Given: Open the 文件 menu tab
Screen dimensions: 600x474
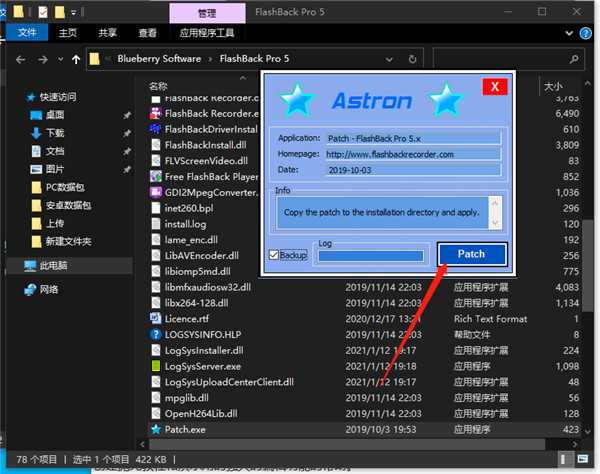Looking at the screenshot, I should (x=27, y=33).
